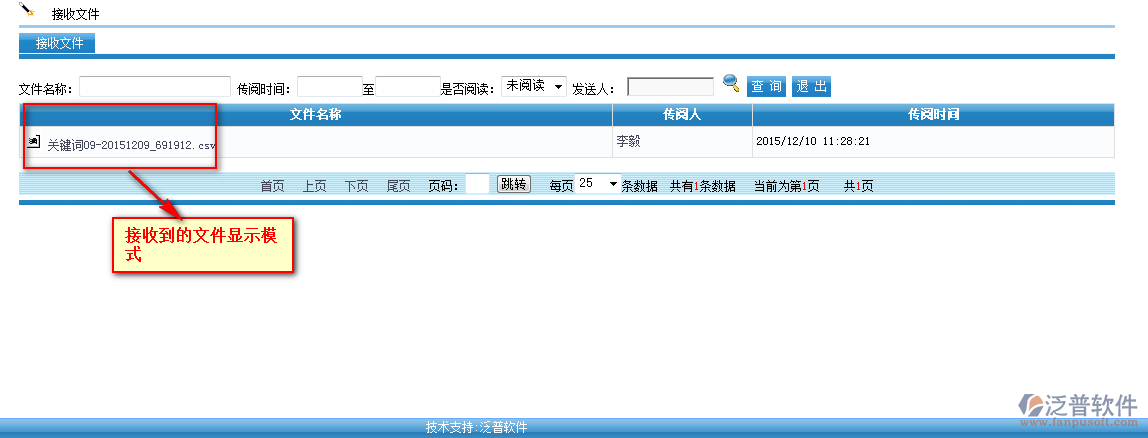Click the pen icon next to 接收文件 title
The height and width of the screenshot is (438, 1148).
tap(27, 10)
